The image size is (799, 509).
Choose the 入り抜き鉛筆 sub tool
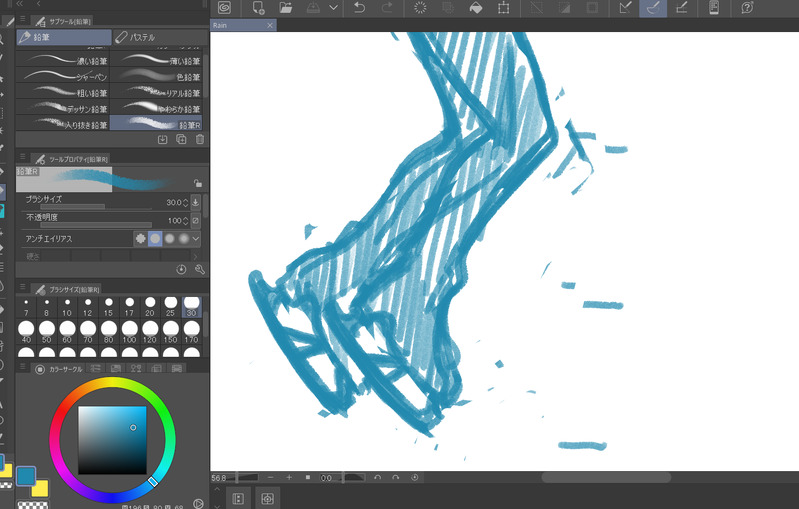(x=63, y=124)
